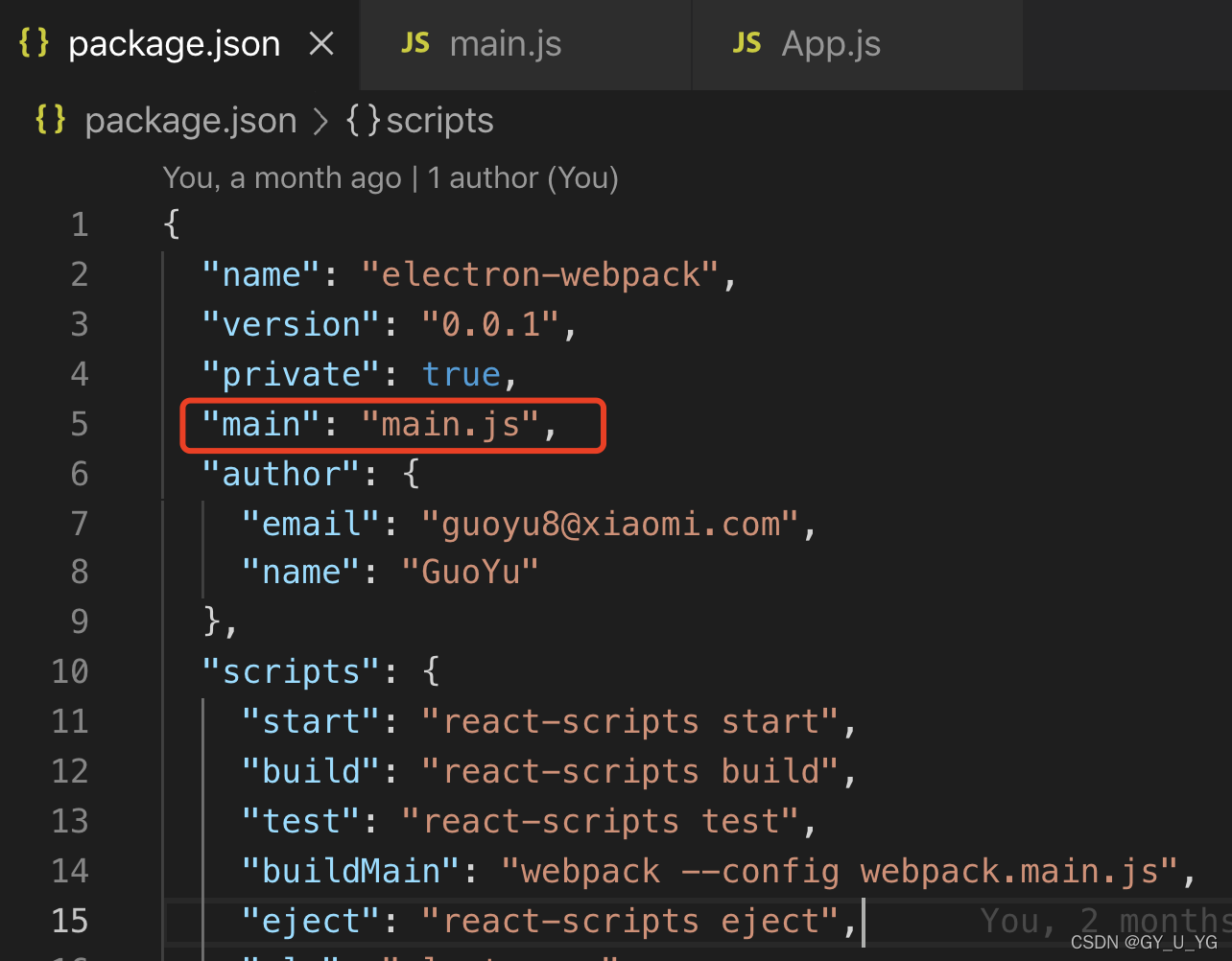
Task: Click the "version" key on line 3
Action: click(292, 325)
